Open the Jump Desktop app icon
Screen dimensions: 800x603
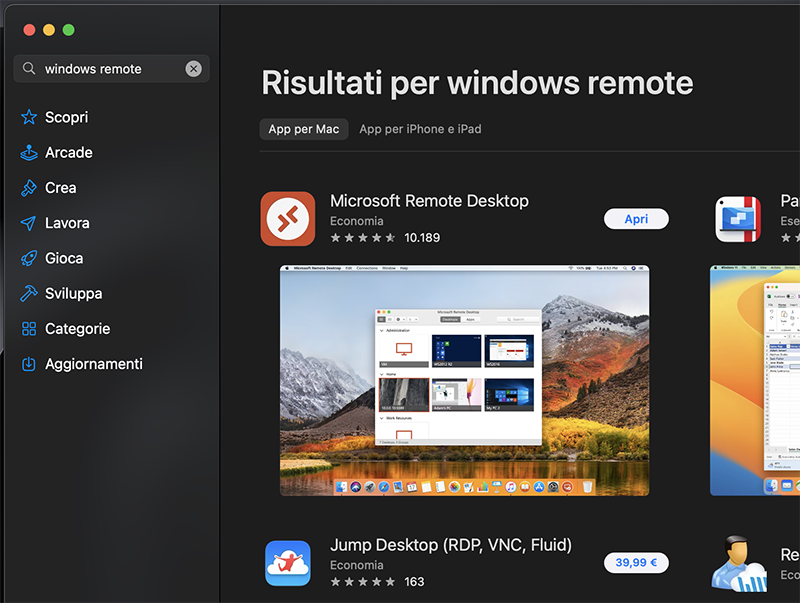coord(288,563)
